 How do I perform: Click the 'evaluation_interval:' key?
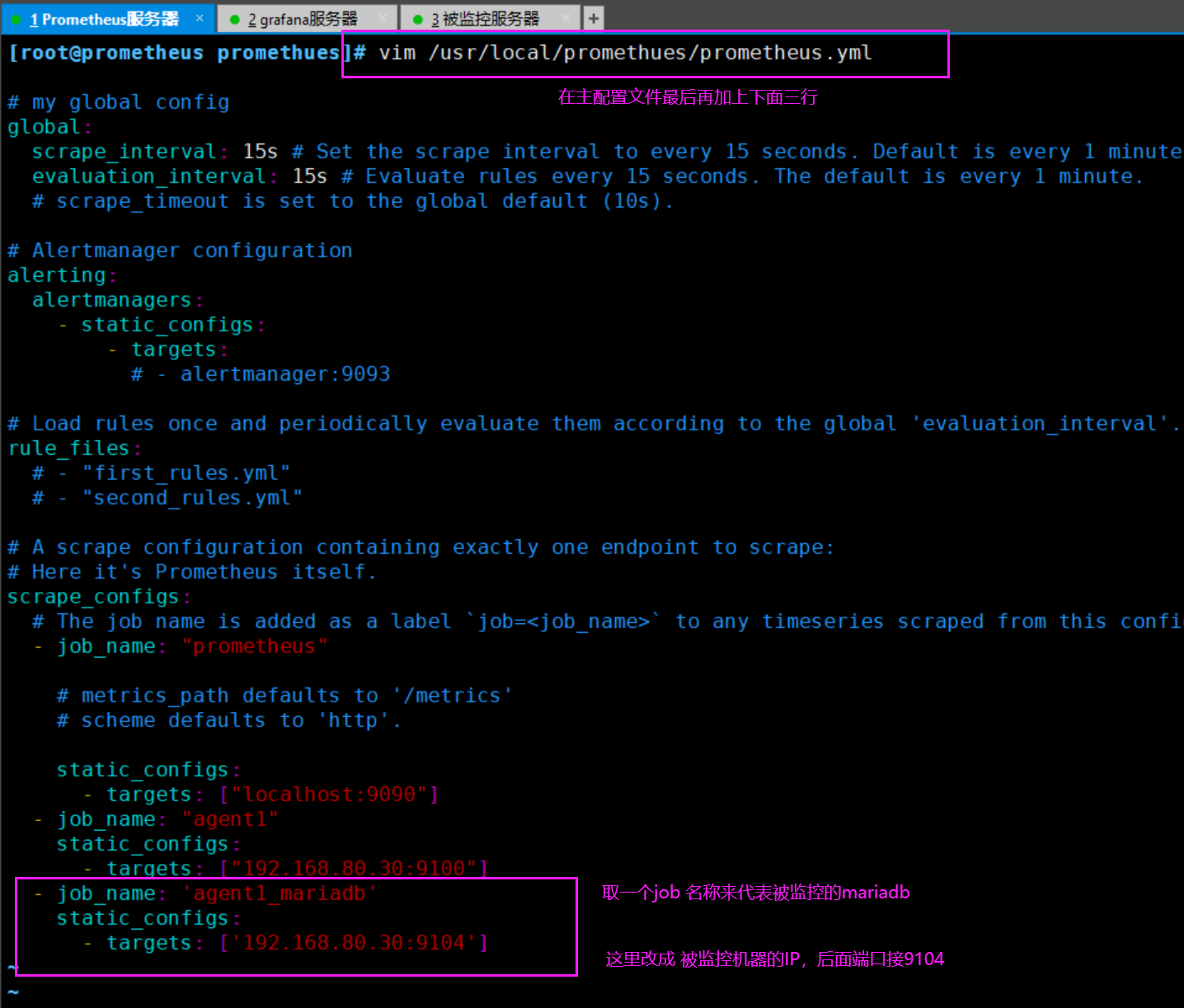[x=154, y=176]
